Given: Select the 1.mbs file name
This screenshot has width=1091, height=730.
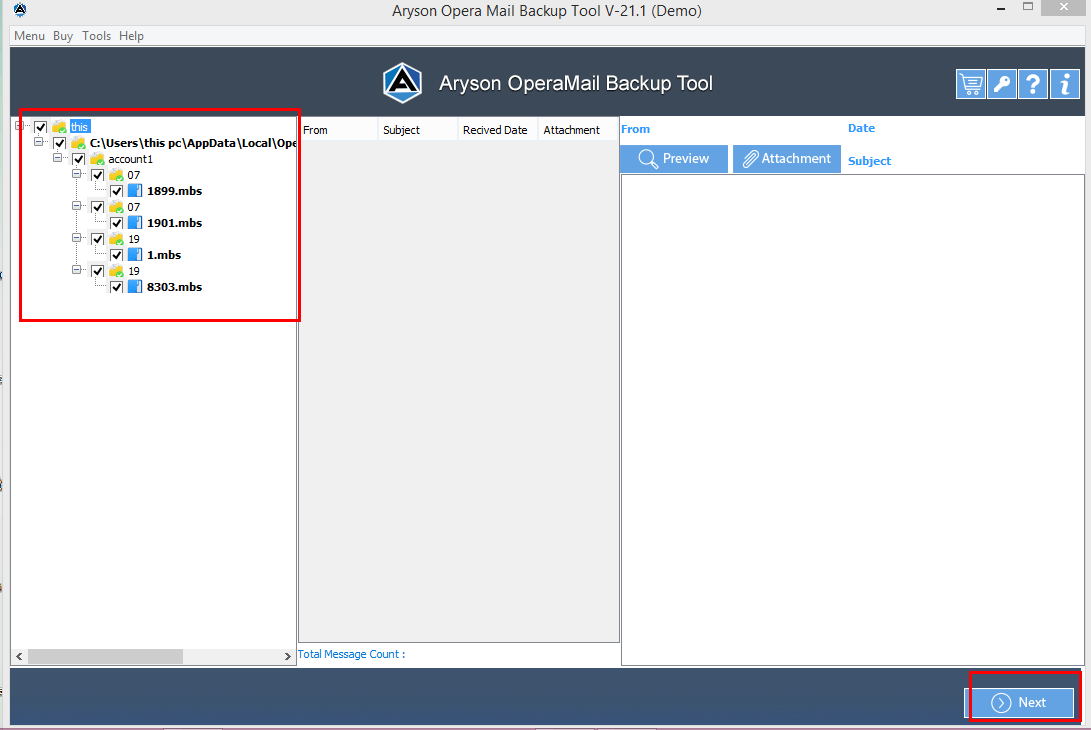Looking at the screenshot, I should coord(164,255).
